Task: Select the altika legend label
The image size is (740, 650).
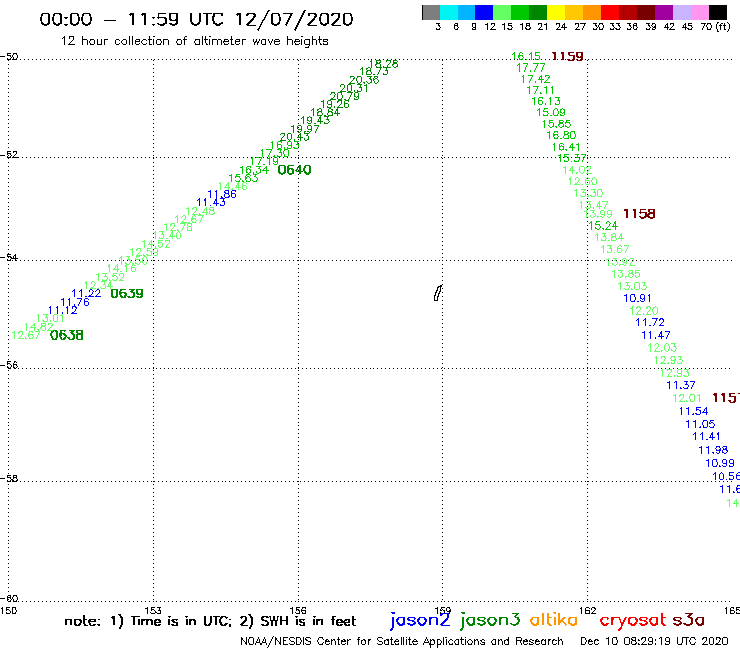Action: pos(553,619)
